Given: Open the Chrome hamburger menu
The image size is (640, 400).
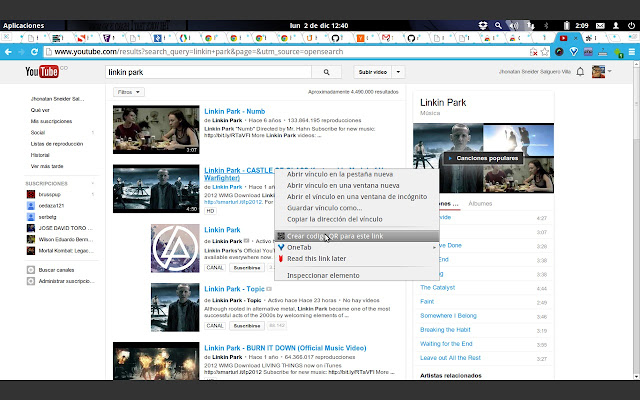Looking at the screenshot, I should pyautogui.click(x=631, y=52).
